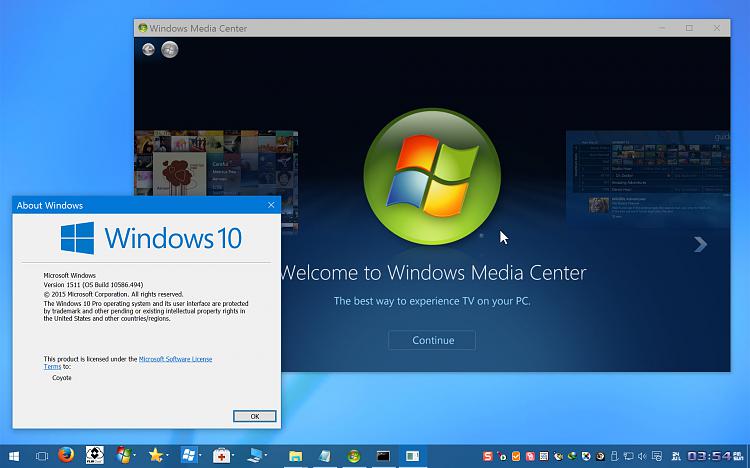Close the About Windows dialog

[x=271, y=205]
